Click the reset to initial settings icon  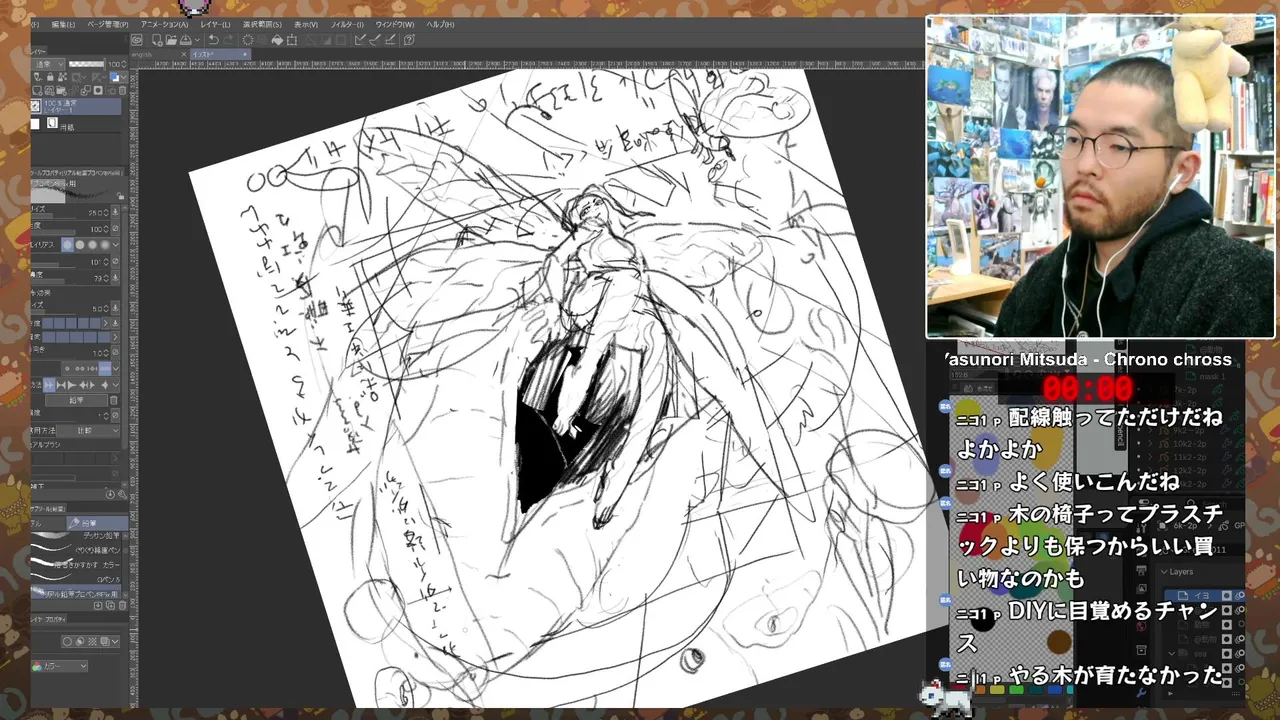click(110, 494)
